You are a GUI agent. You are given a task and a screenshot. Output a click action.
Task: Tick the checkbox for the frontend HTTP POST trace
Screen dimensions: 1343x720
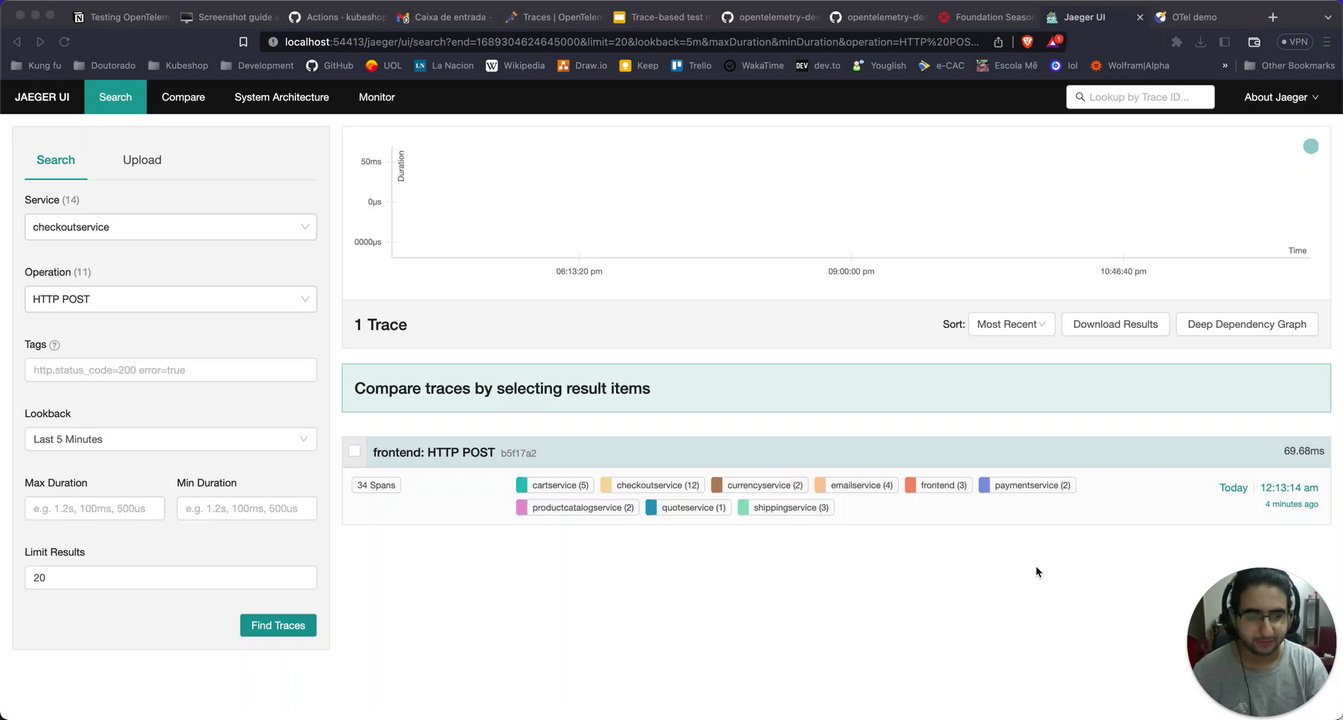click(354, 451)
